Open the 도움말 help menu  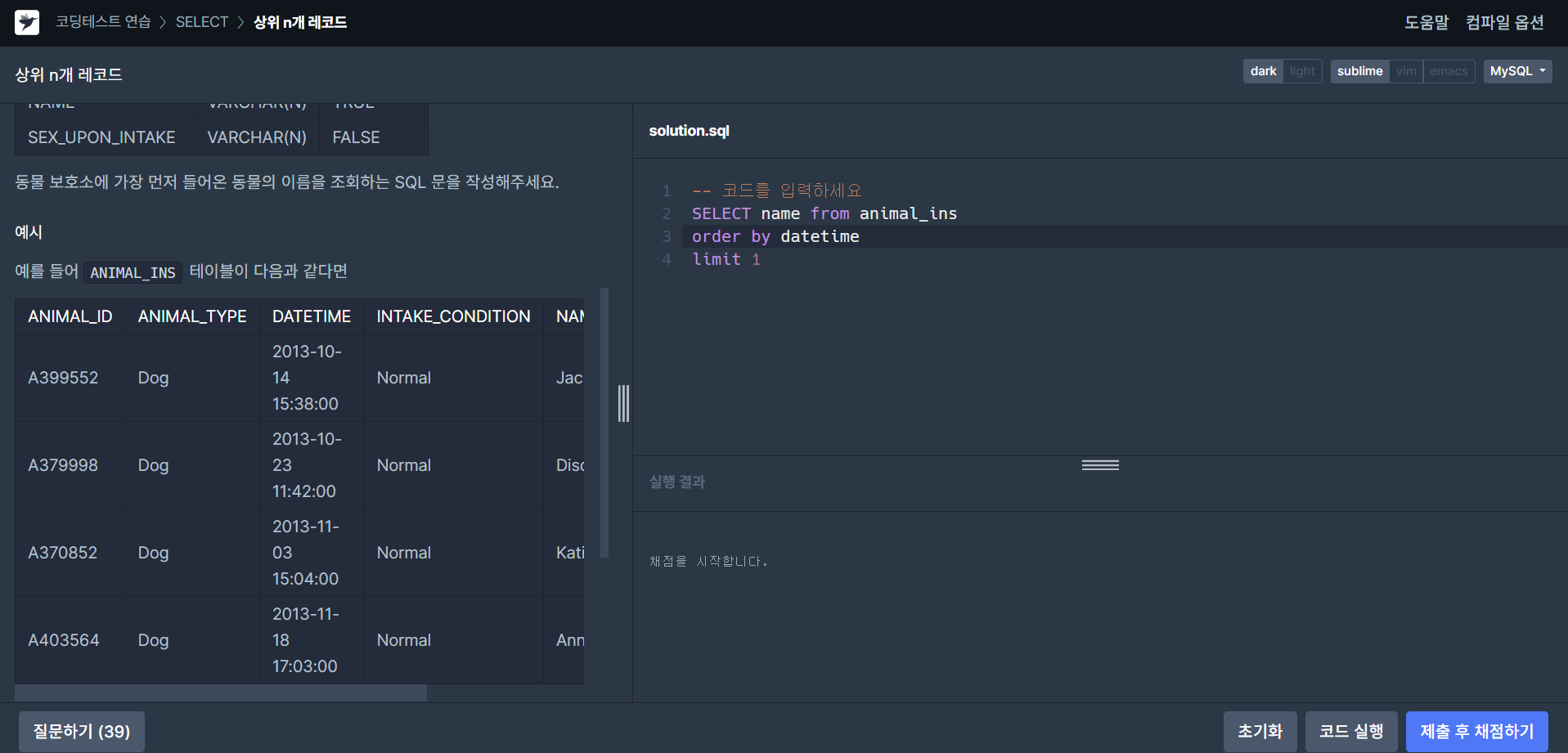pyautogui.click(x=1426, y=22)
